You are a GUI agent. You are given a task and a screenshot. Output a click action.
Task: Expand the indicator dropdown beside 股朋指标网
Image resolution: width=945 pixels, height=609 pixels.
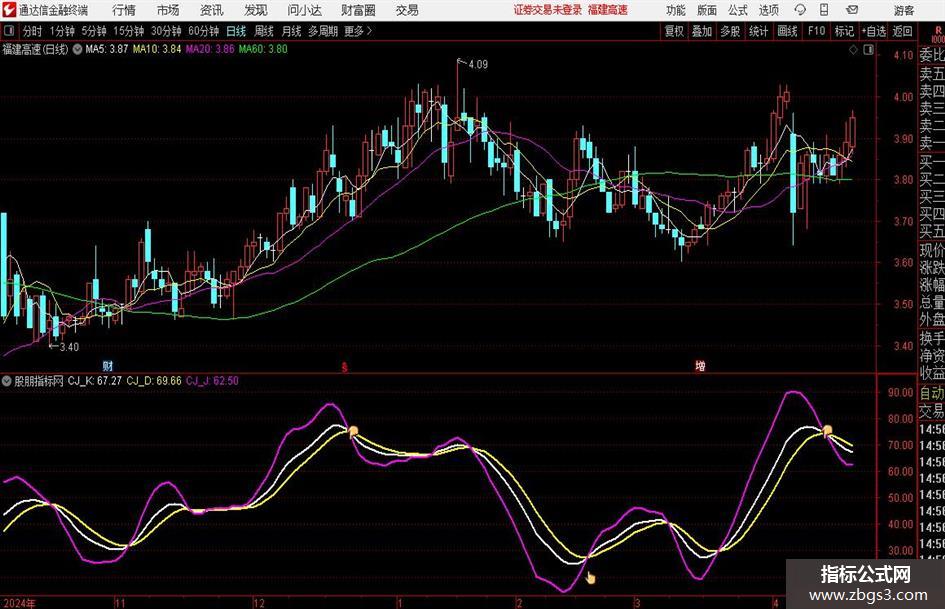[x=7, y=381]
